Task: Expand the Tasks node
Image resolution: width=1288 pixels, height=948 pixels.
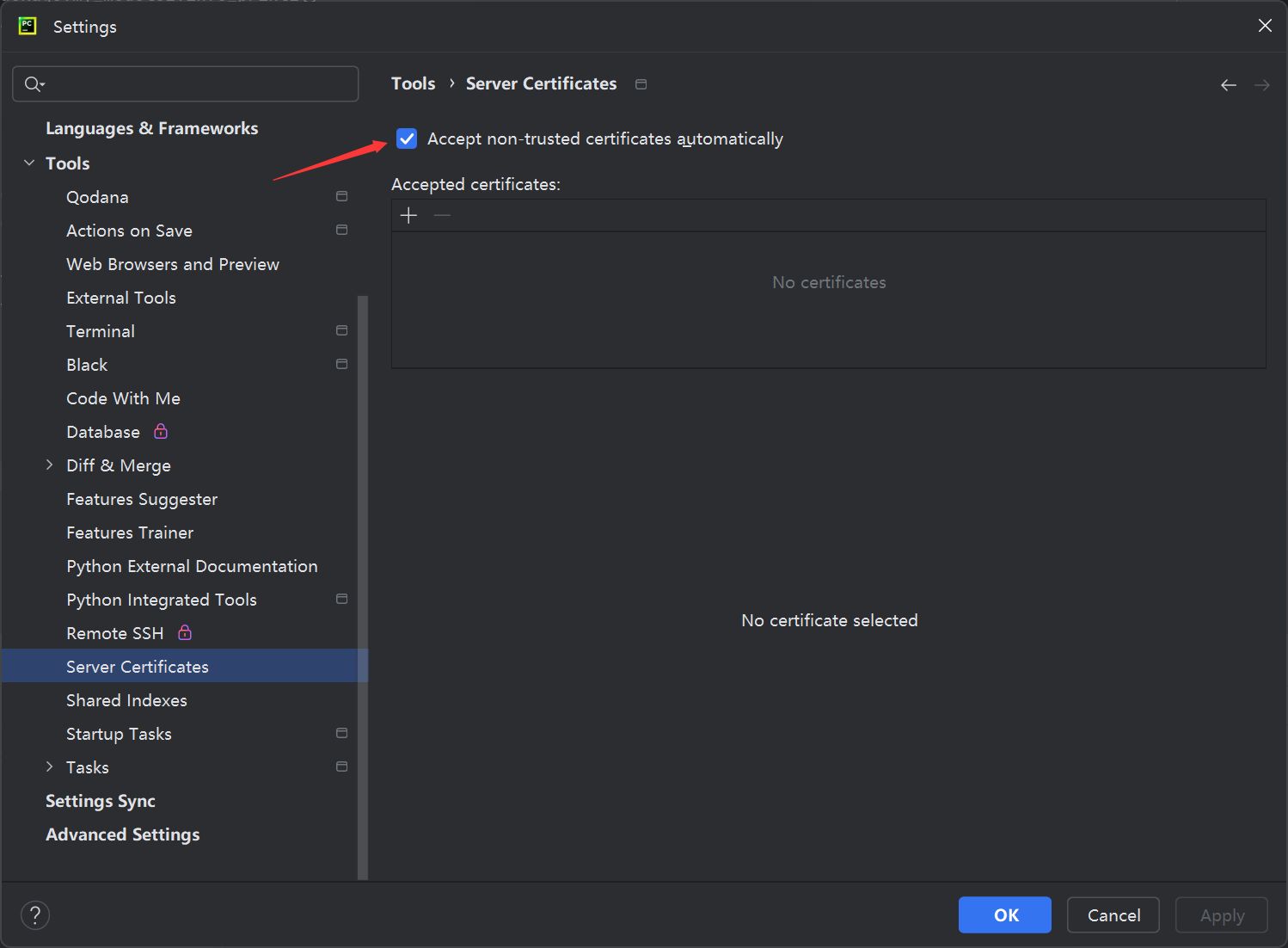Action: point(49,767)
